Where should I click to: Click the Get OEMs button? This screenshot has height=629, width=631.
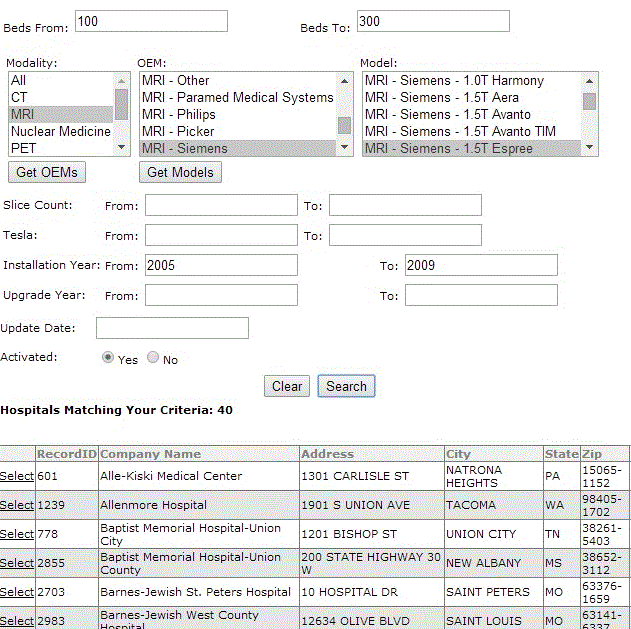(47, 172)
